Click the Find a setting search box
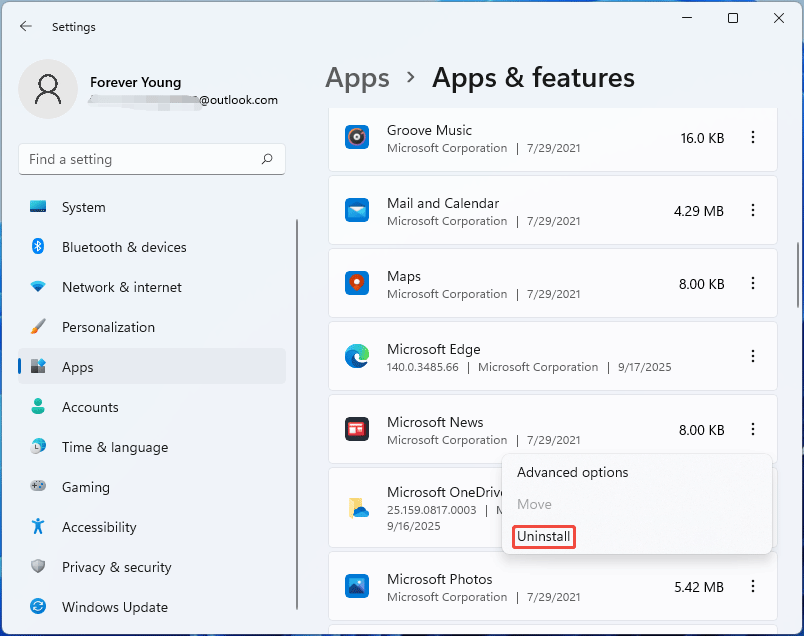Viewport: 804px width, 636px height. [140, 159]
